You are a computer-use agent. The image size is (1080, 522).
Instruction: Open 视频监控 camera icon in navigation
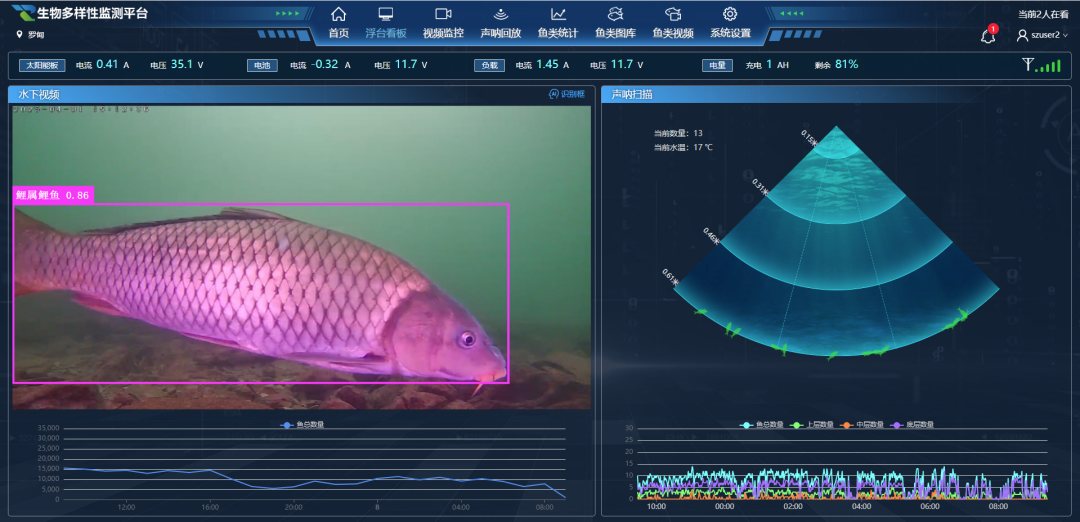[443, 14]
